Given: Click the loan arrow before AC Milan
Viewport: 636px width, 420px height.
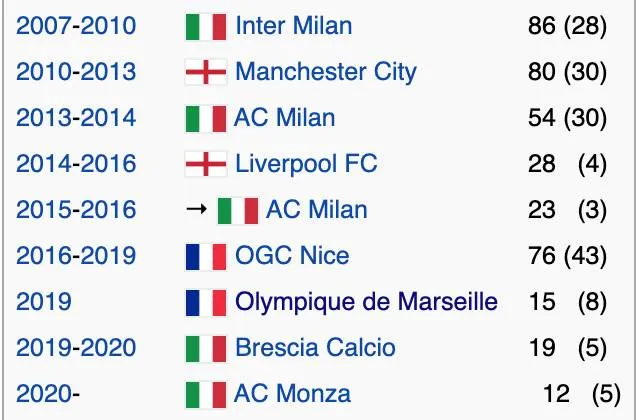Looking at the screenshot, I should coord(197,210).
